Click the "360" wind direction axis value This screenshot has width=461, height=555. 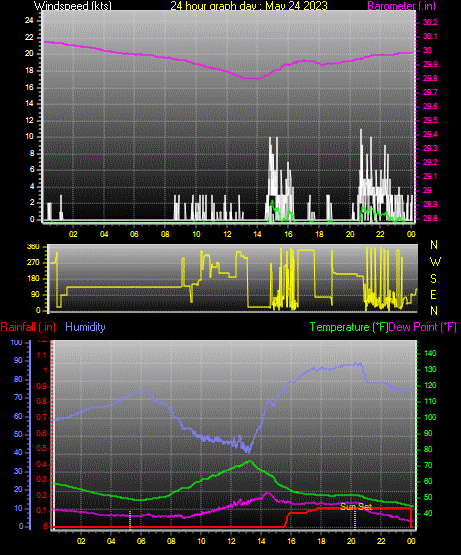[33, 247]
